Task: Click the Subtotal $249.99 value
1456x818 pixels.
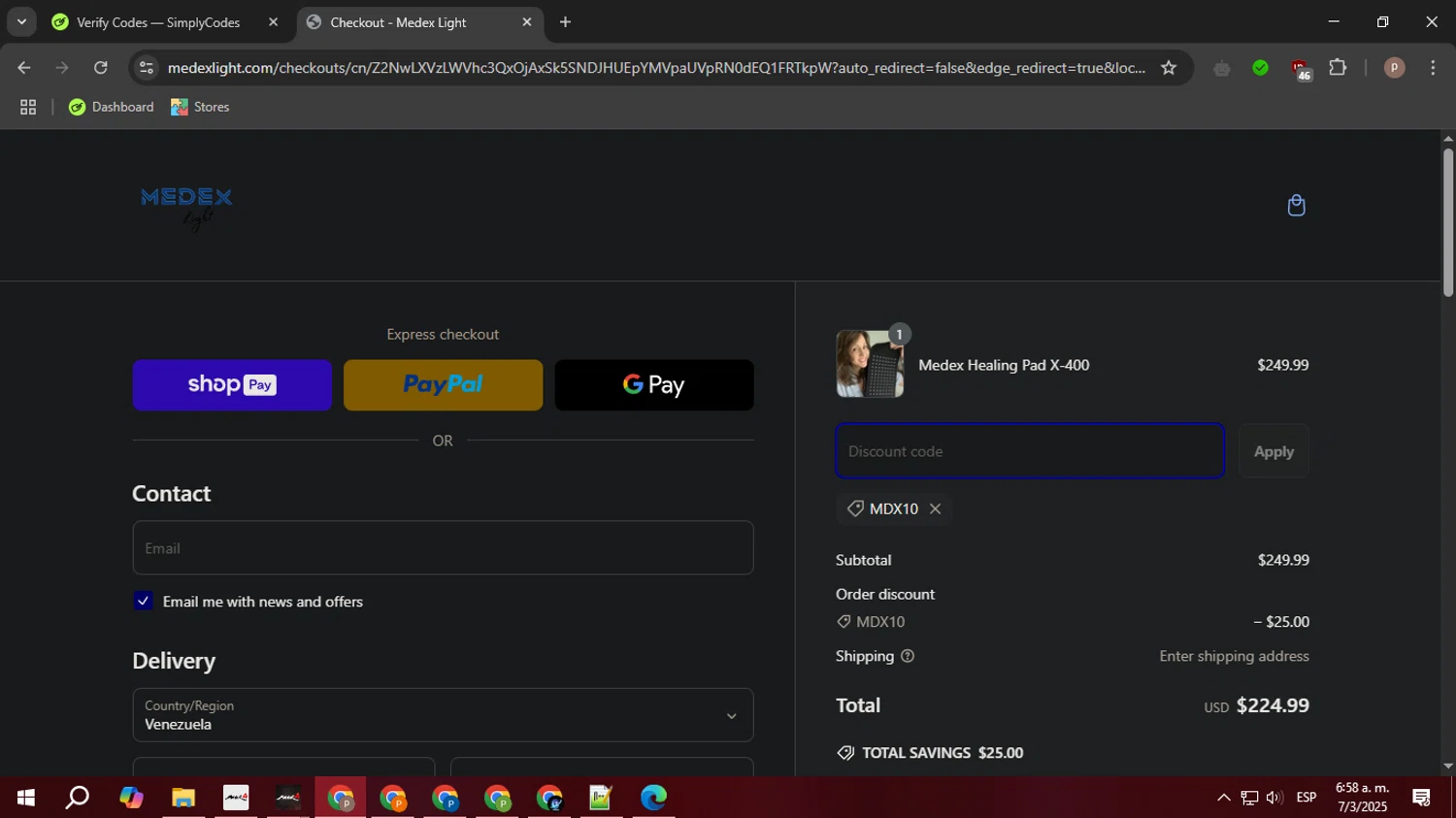Action: coord(1283,560)
